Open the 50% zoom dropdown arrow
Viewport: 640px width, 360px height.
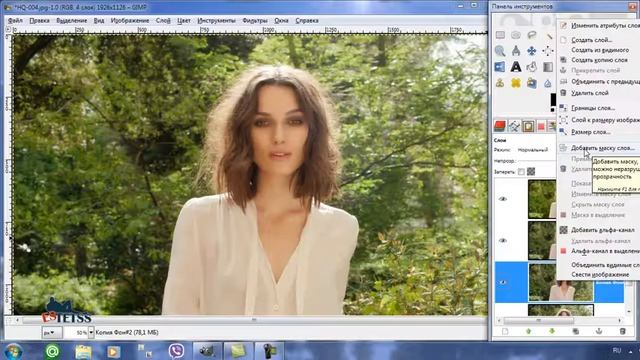91,333
